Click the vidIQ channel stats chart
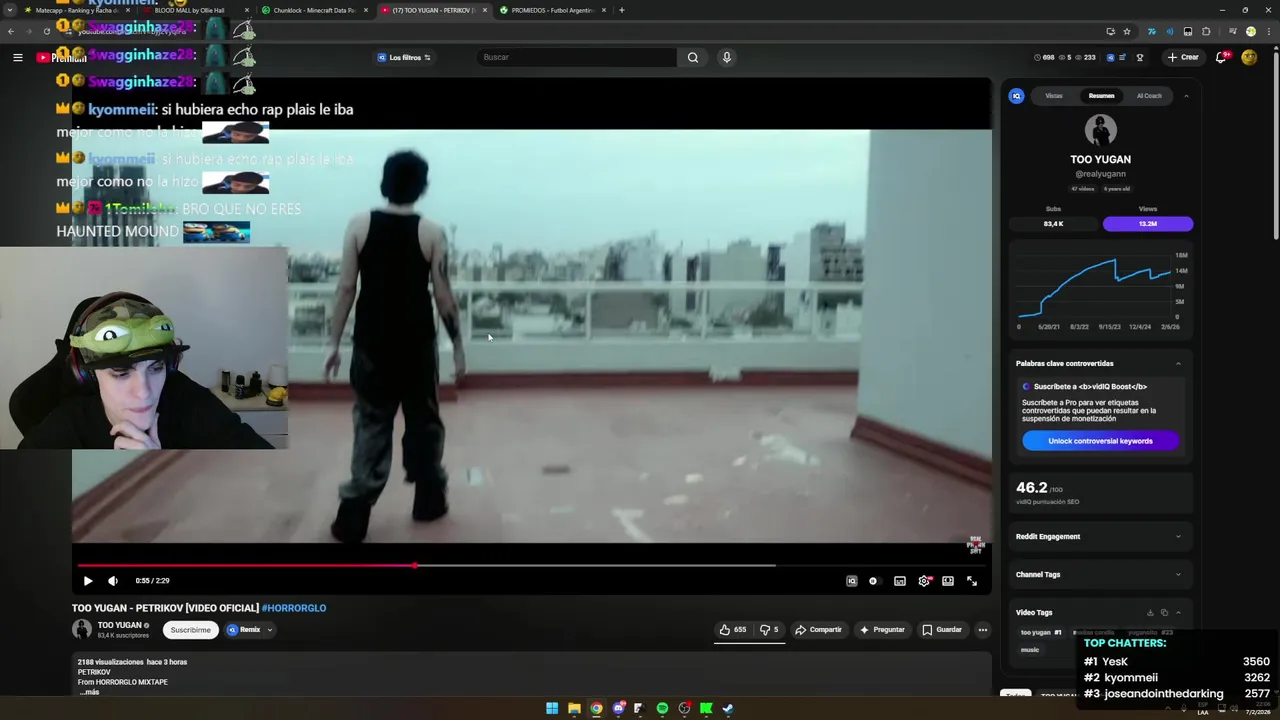Image resolution: width=1280 pixels, height=720 pixels. point(1101,290)
